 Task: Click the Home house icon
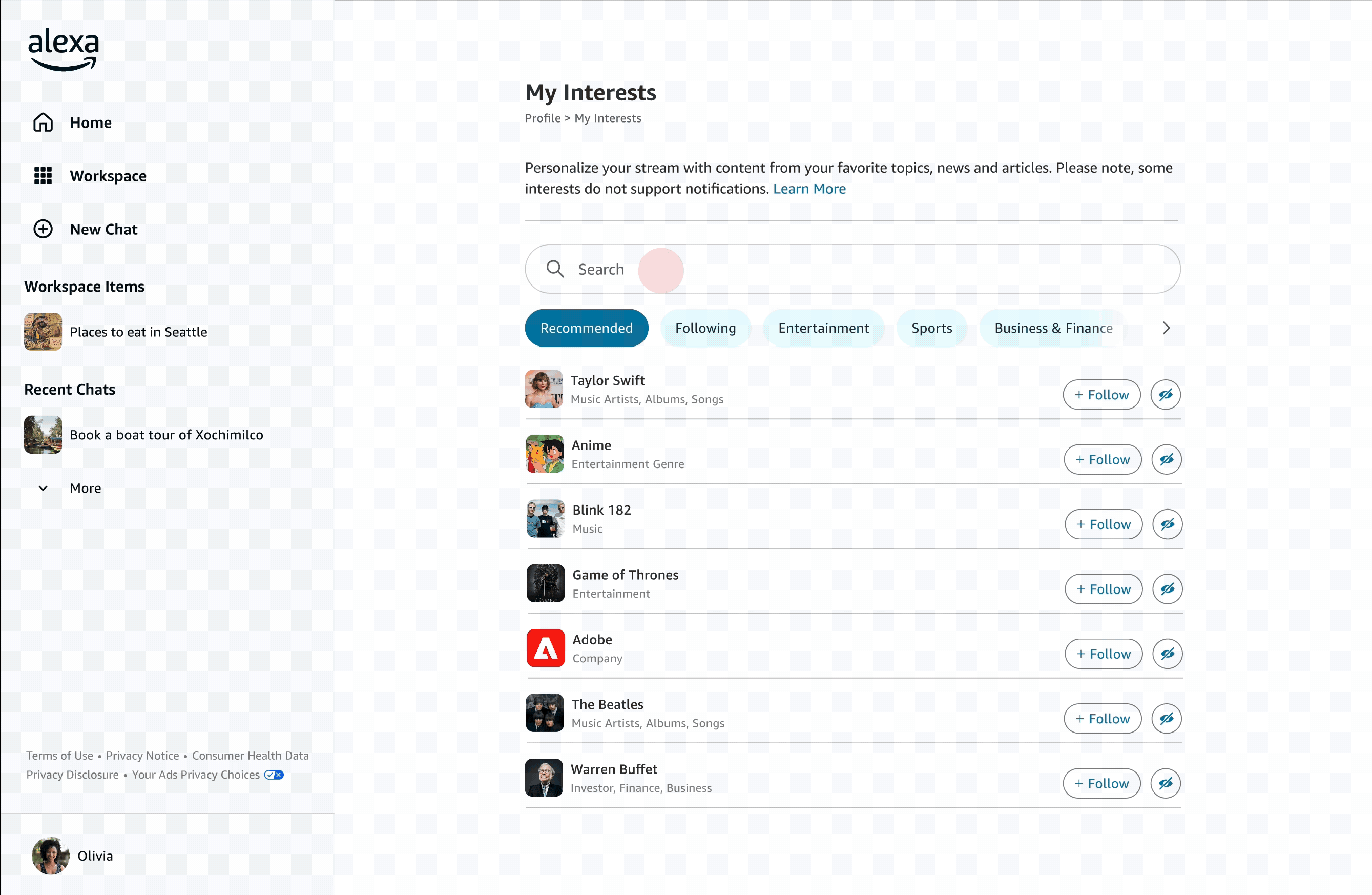43,122
